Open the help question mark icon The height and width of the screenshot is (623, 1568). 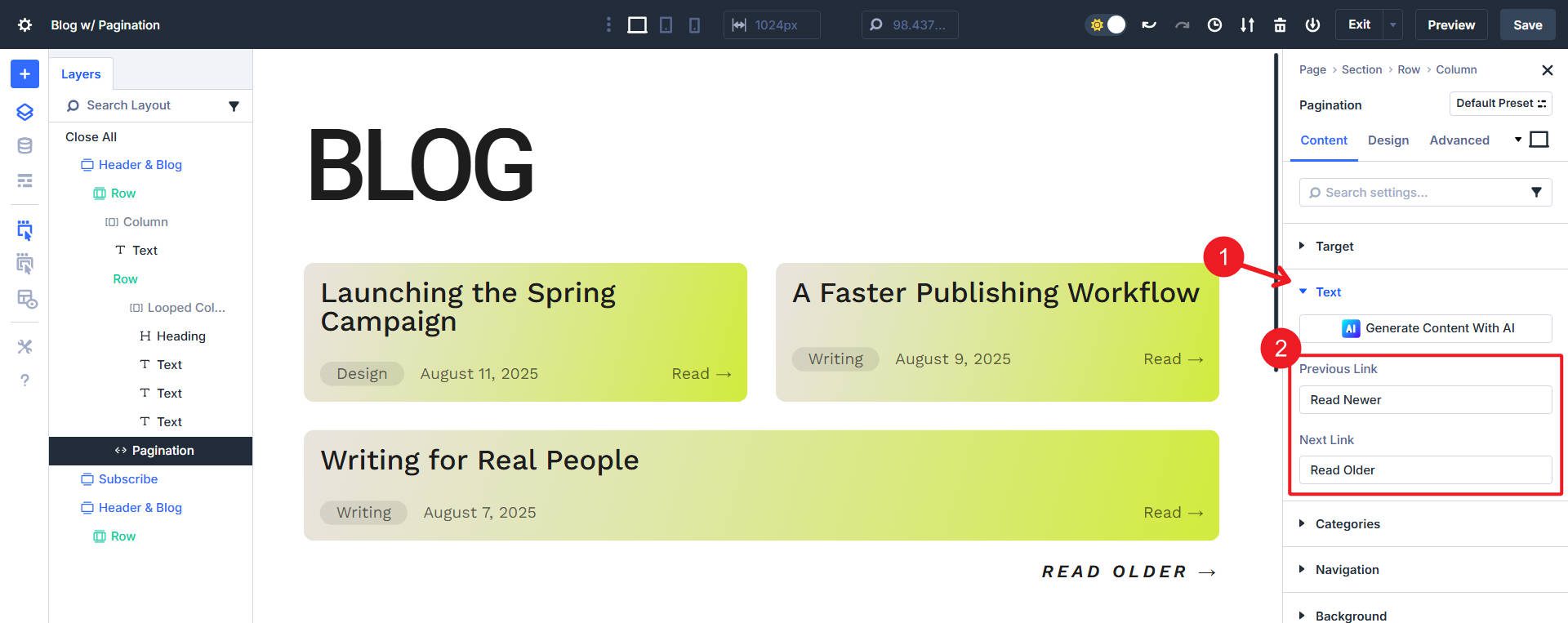[24, 380]
